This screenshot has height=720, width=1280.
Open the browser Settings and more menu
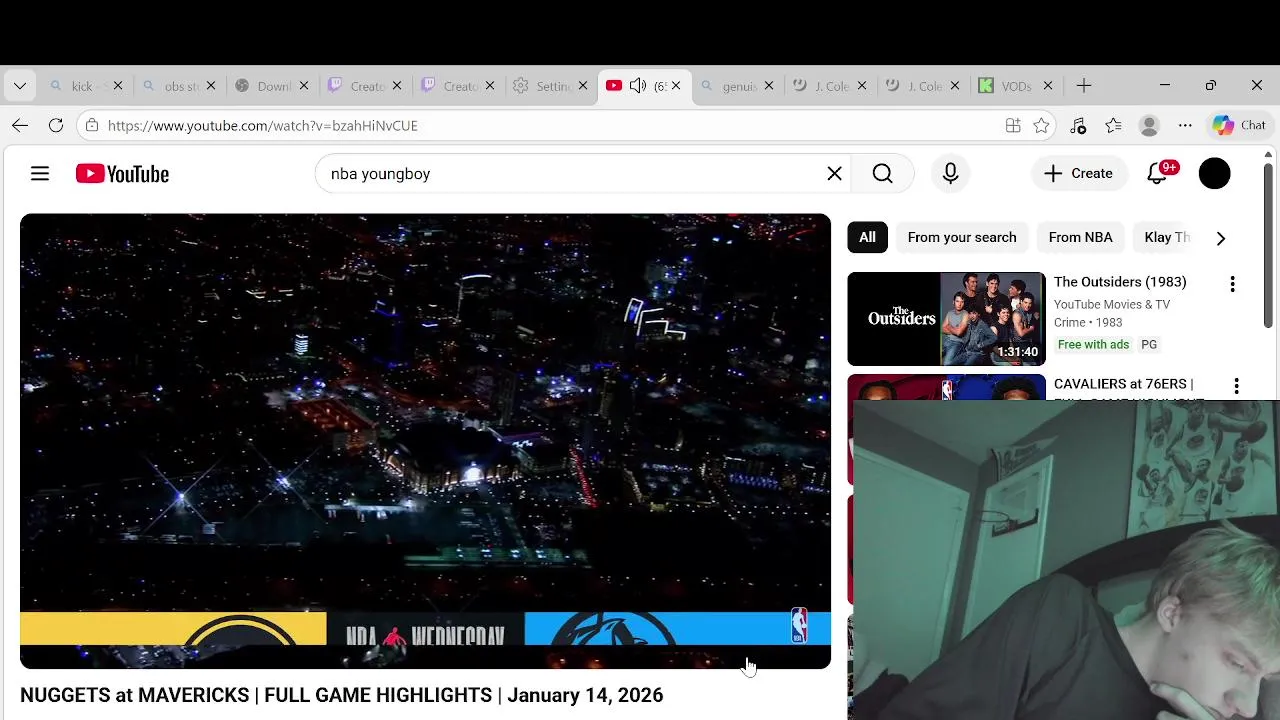tap(1185, 125)
